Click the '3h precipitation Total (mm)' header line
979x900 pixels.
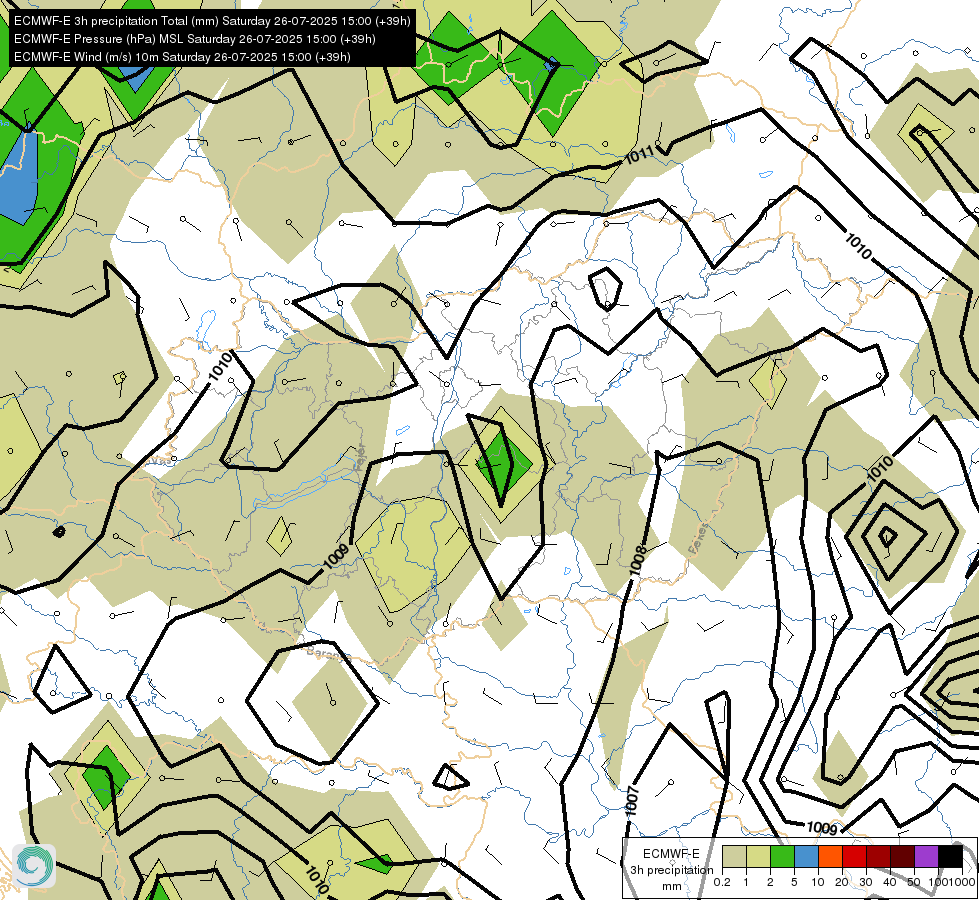coord(212,21)
